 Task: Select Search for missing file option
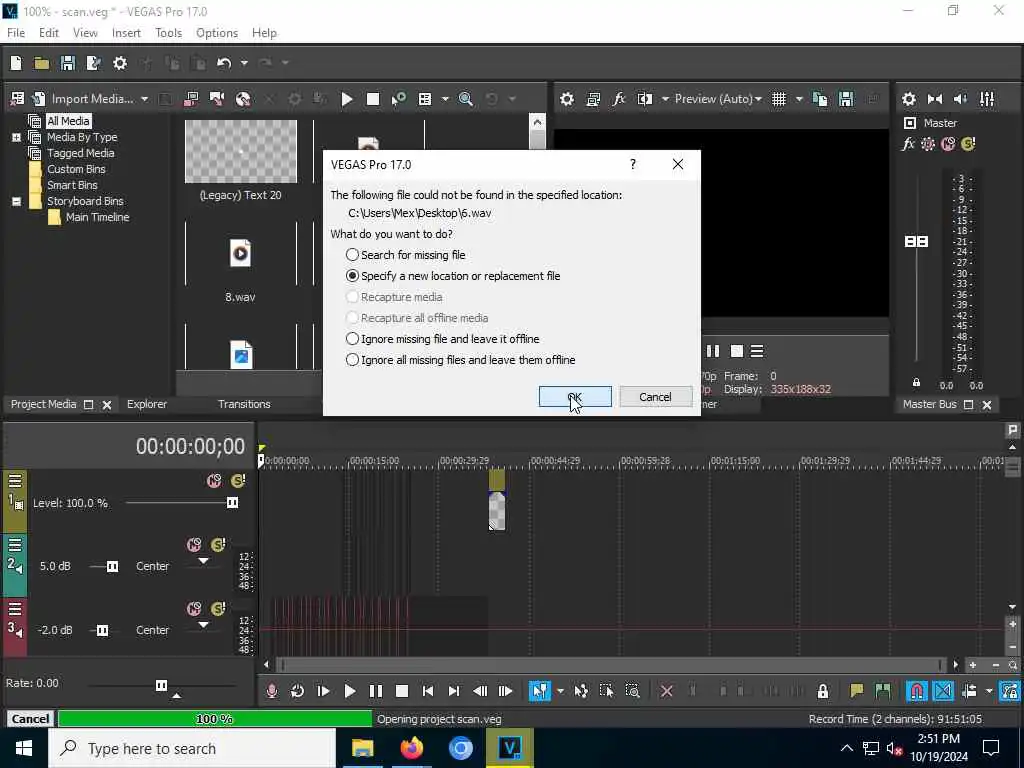(406, 255)
